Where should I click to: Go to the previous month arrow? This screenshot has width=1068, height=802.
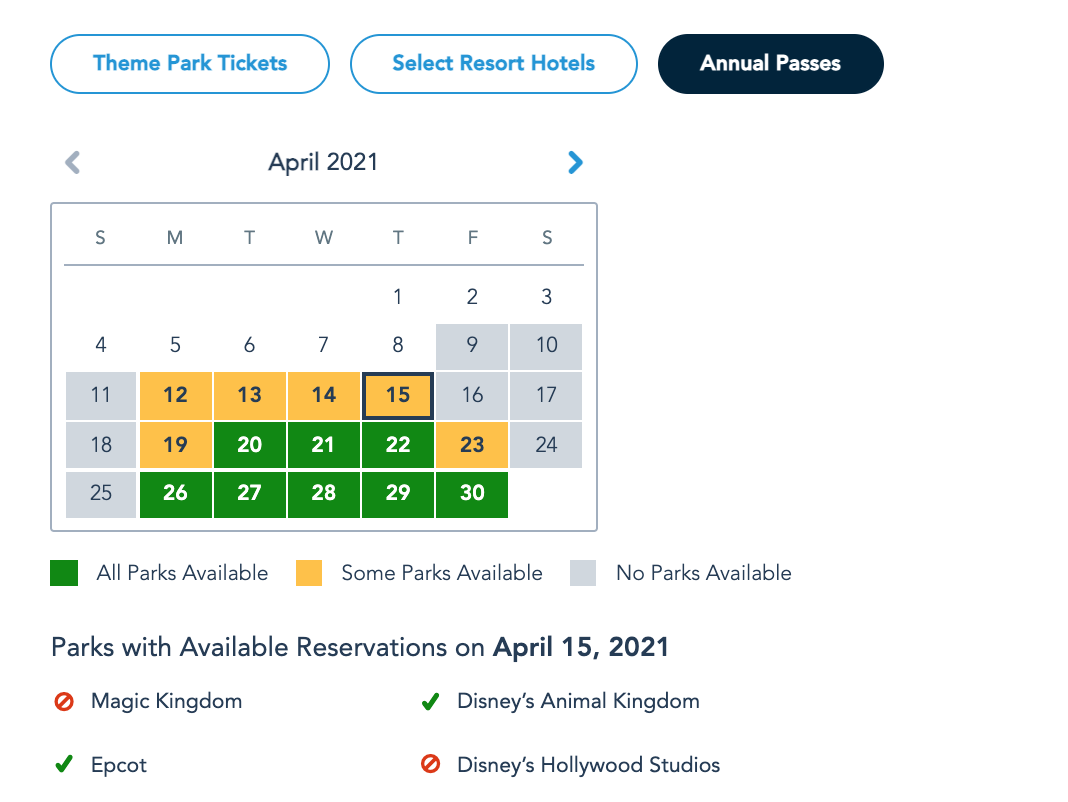(x=72, y=162)
